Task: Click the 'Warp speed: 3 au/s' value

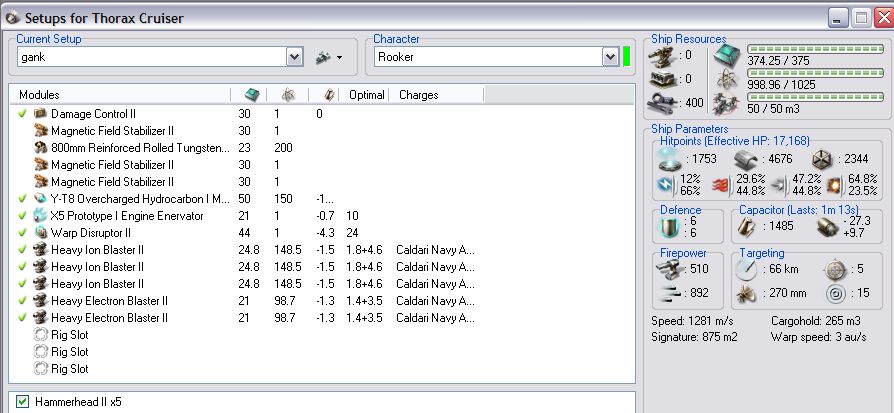Action: tap(818, 337)
